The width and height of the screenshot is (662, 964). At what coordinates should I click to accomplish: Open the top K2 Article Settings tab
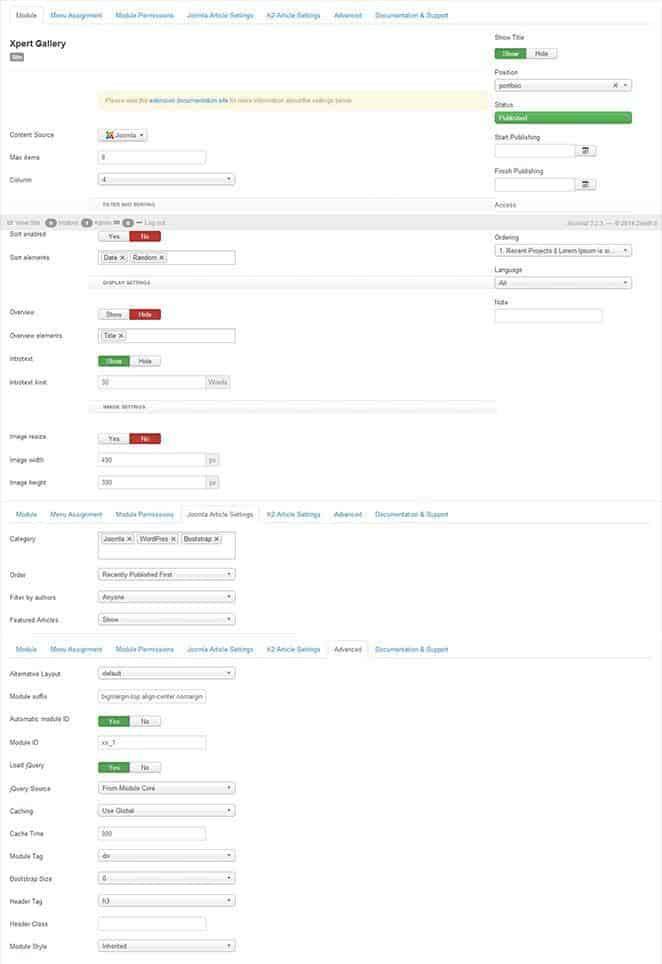point(293,16)
